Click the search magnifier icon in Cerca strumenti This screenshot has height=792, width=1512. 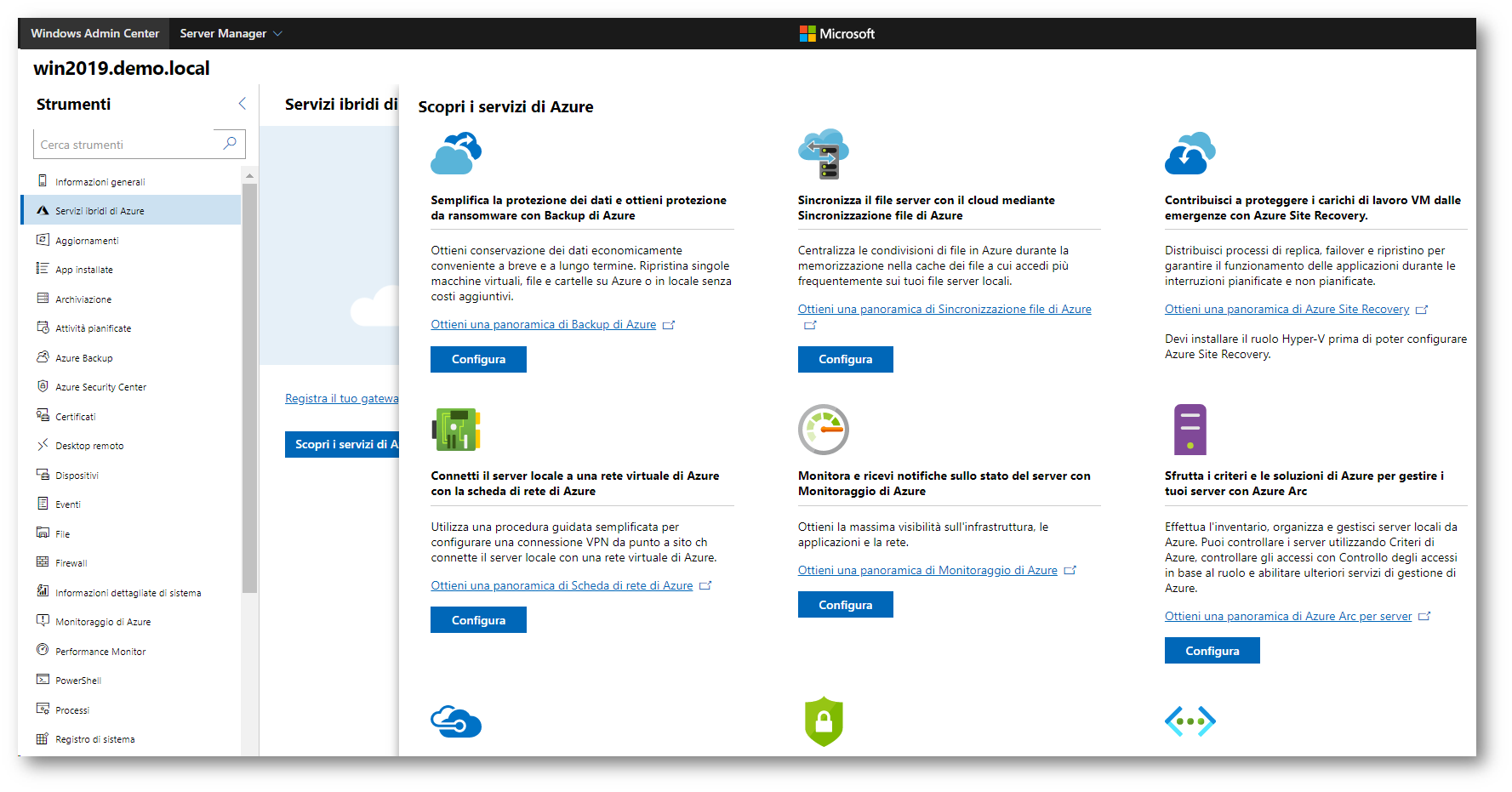pyautogui.click(x=230, y=144)
